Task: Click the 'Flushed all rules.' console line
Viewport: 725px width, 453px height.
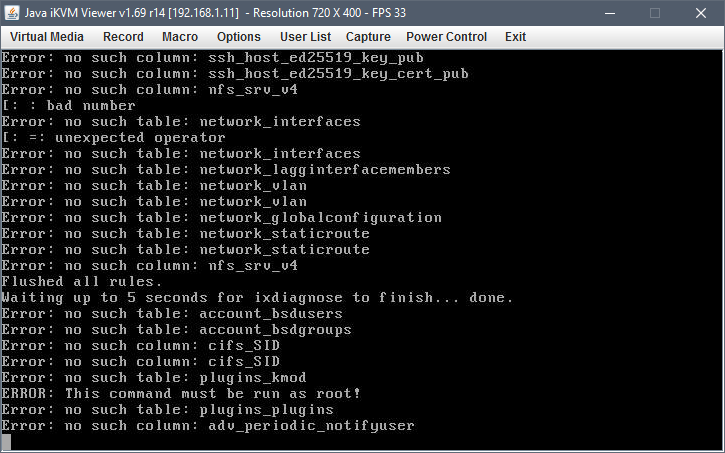Action: pyautogui.click(x=82, y=282)
